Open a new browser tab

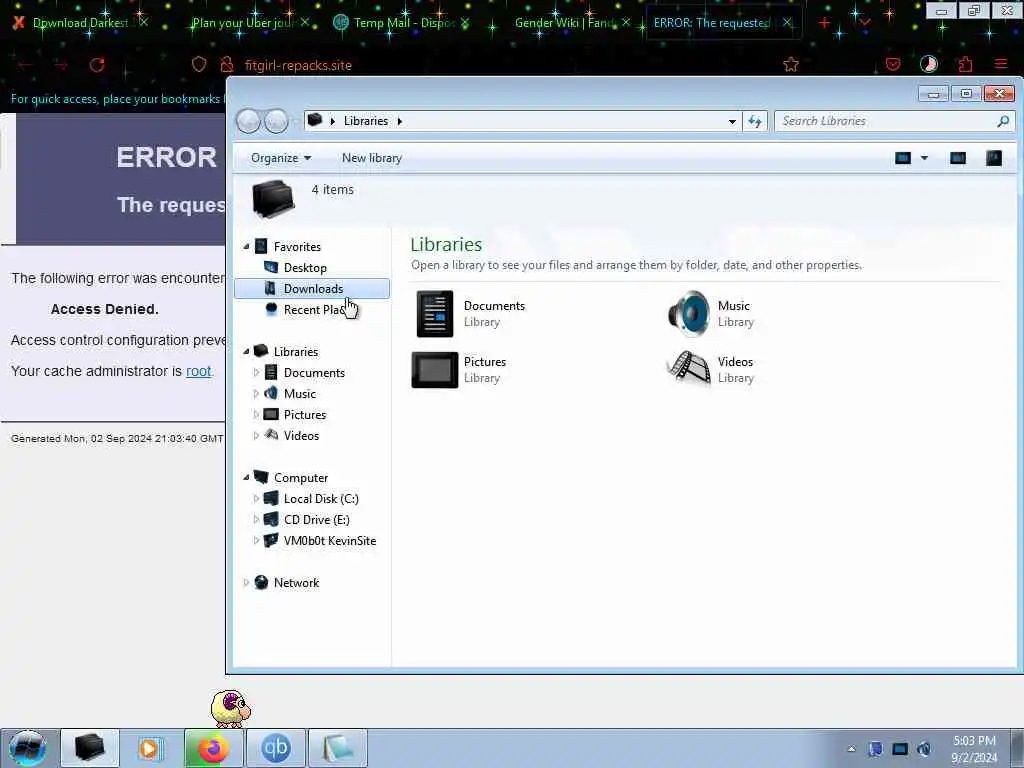coord(824,23)
